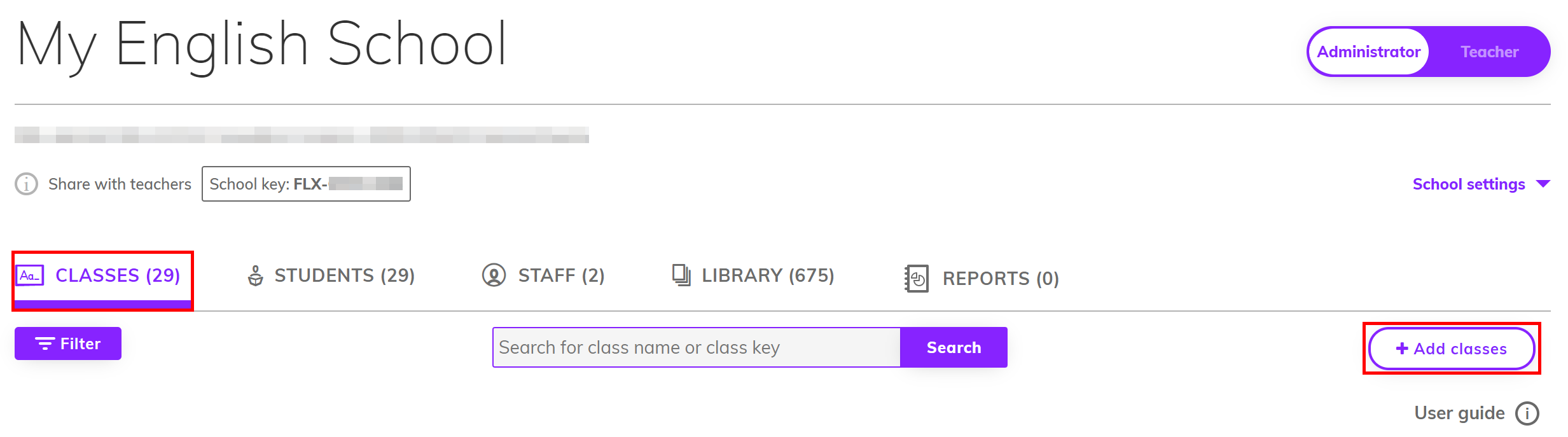
Task: Switch to Teacher mode
Action: tap(1489, 52)
